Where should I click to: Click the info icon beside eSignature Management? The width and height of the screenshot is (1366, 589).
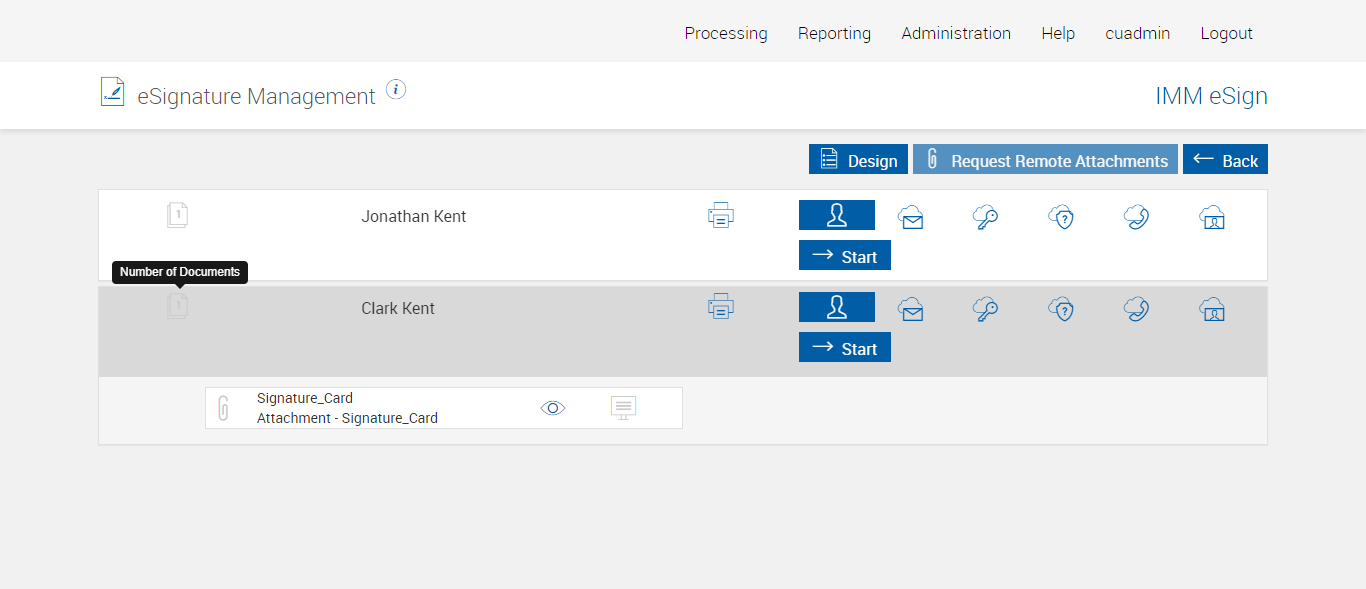point(396,90)
